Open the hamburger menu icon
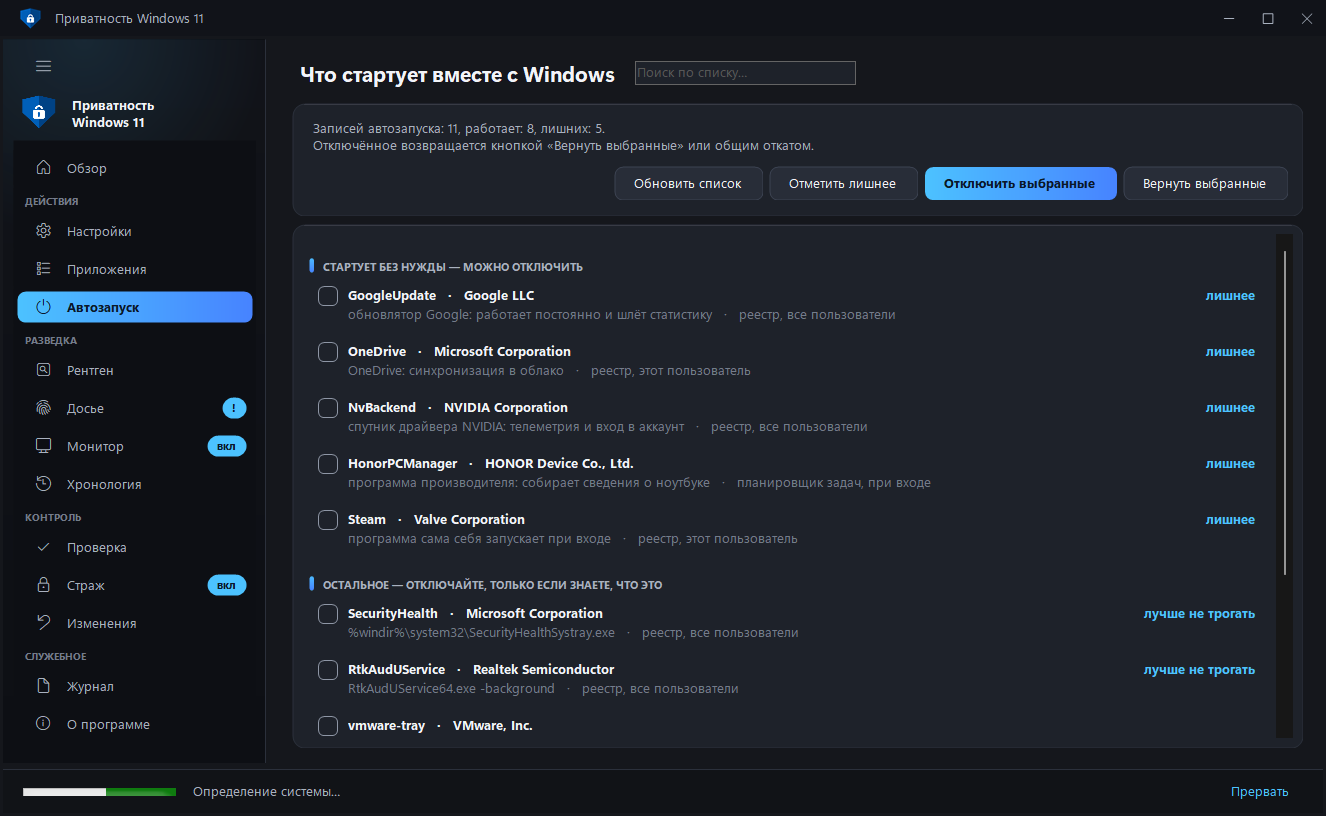The width and height of the screenshot is (1326, 816). 43,66
